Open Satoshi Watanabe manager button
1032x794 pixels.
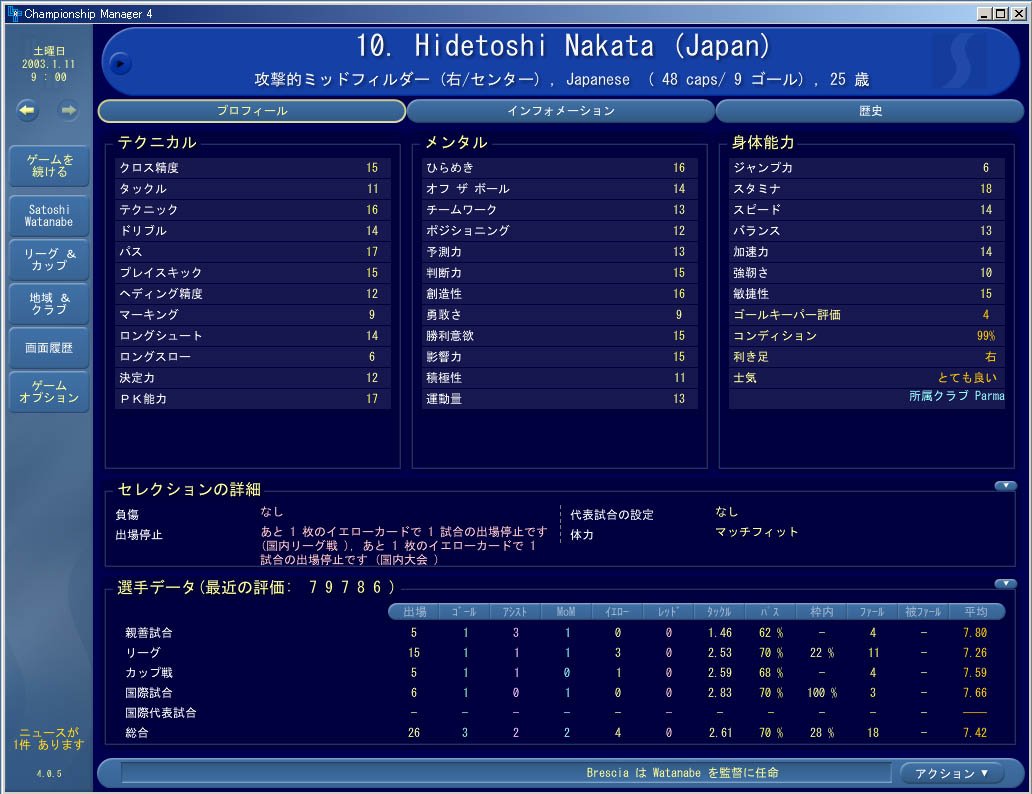49,216
